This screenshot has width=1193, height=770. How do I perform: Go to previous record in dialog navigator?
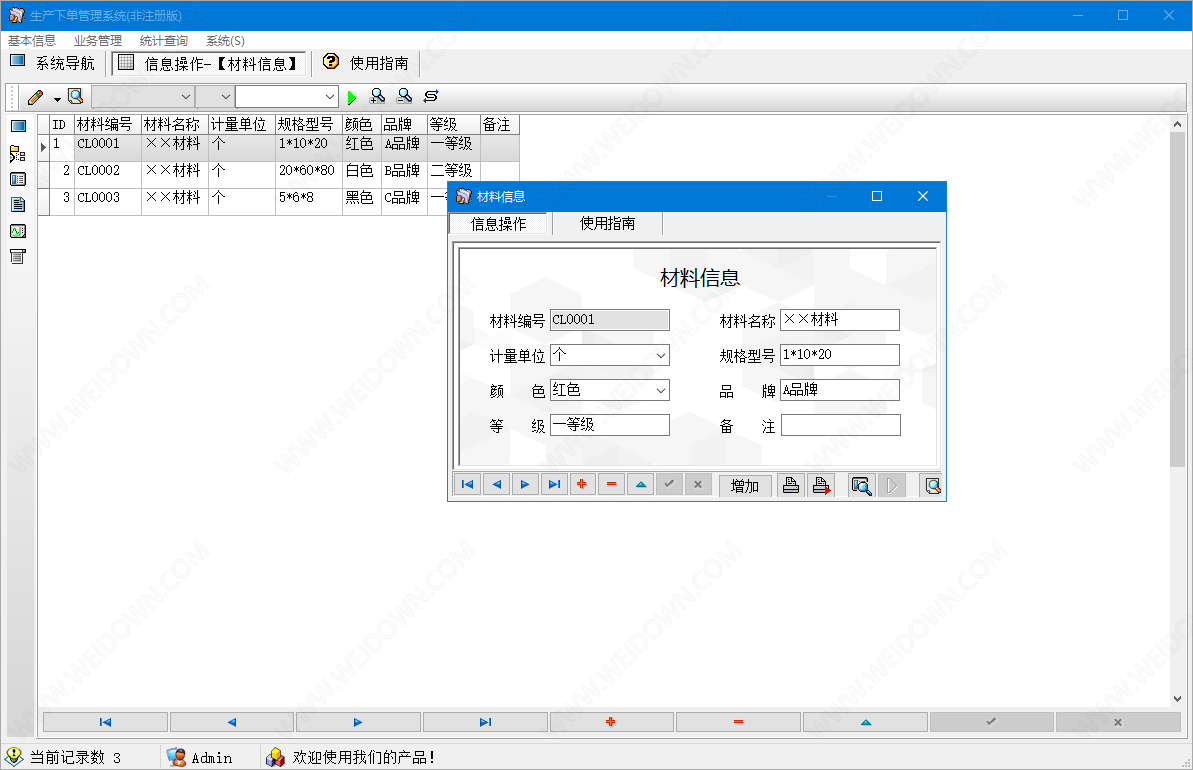497,485
